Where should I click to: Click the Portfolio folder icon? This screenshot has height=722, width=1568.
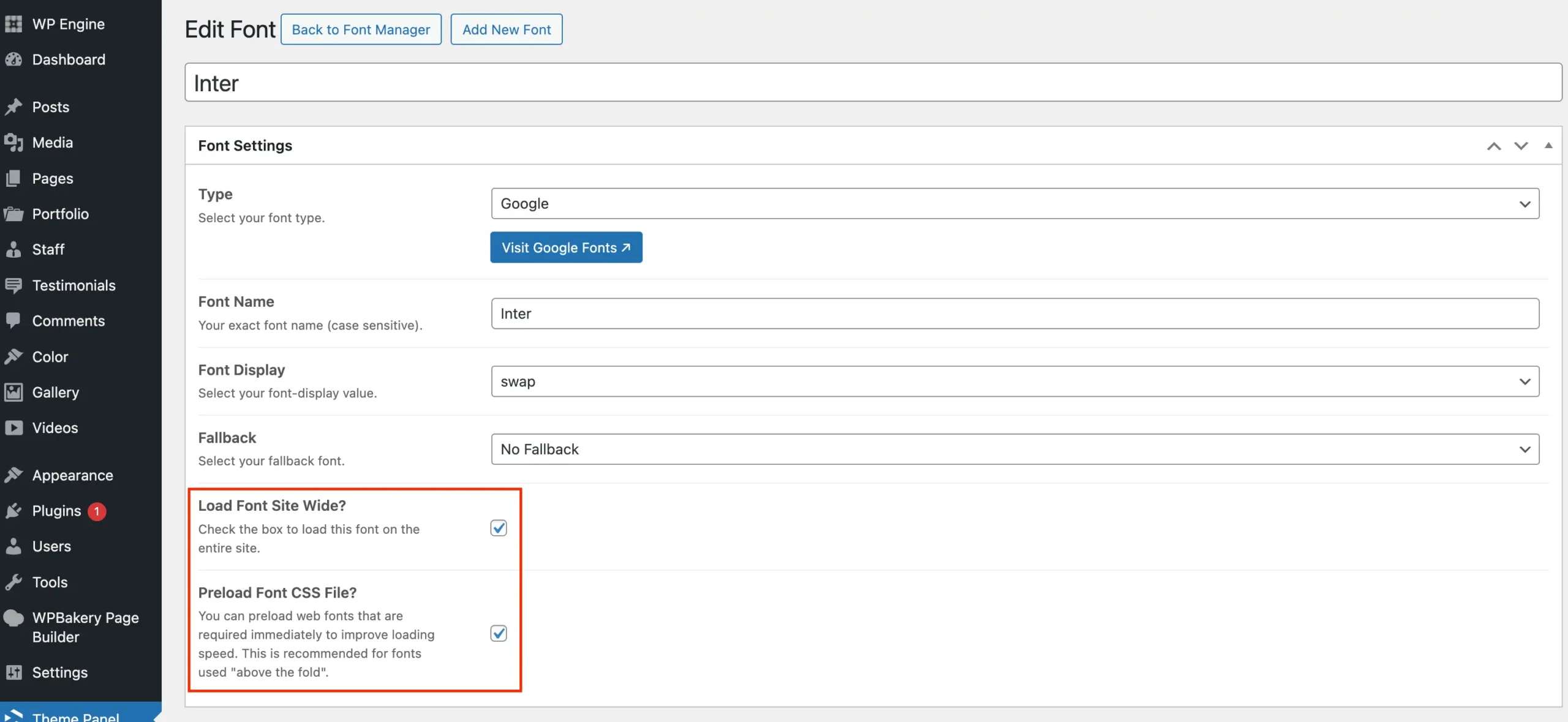click(x=13, y=214)
